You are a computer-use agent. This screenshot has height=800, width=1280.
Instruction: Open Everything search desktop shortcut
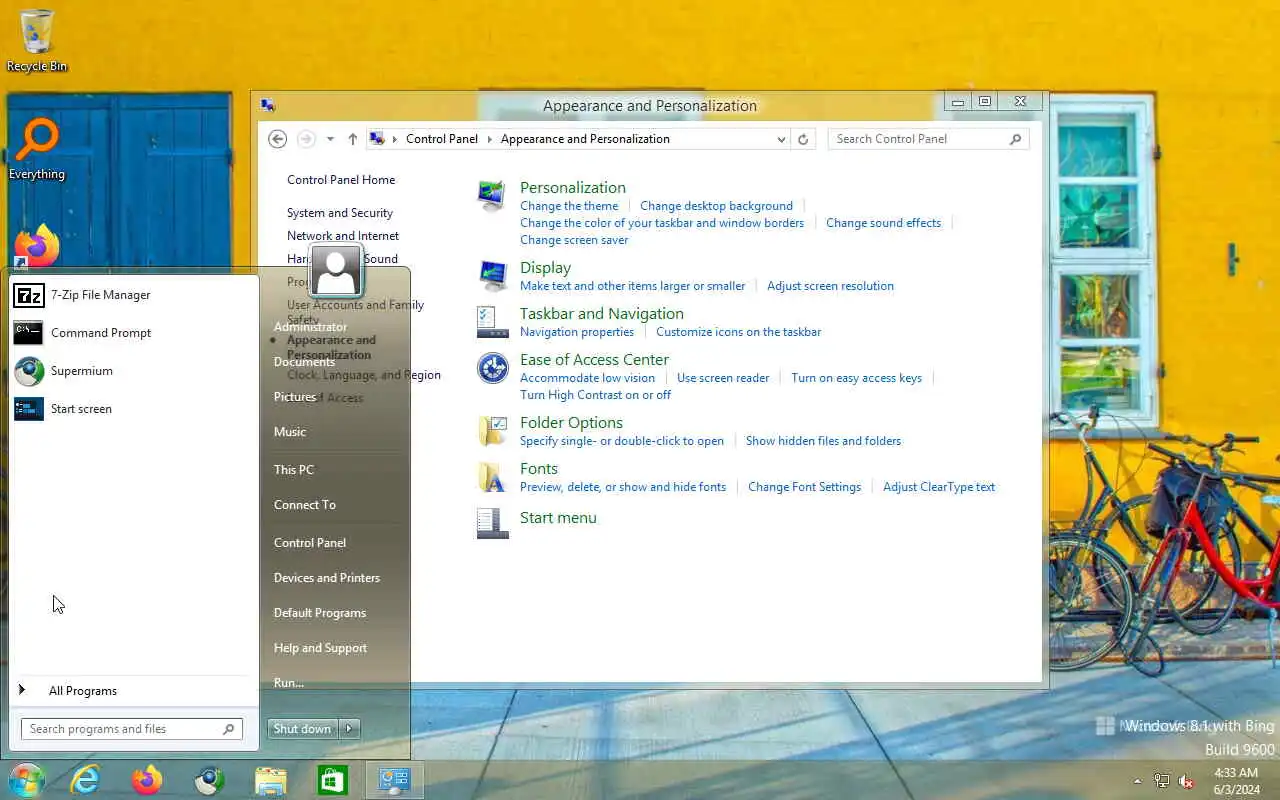pyautogui.click(x=37, y=150)
